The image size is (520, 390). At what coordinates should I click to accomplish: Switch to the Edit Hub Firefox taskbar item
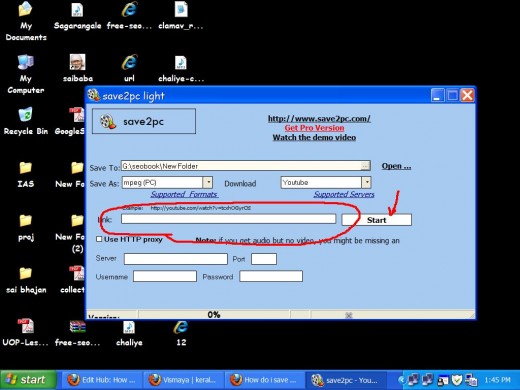click(x=102, y=380)
